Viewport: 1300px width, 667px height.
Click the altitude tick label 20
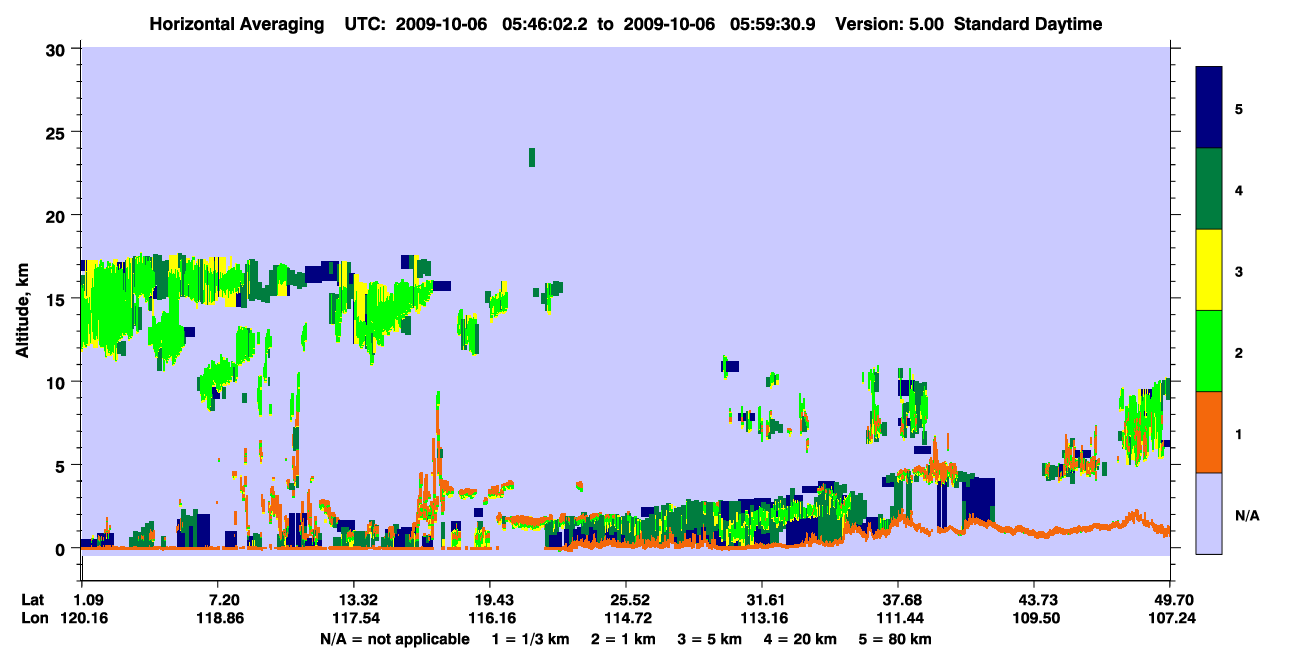(x=57, y=215)
